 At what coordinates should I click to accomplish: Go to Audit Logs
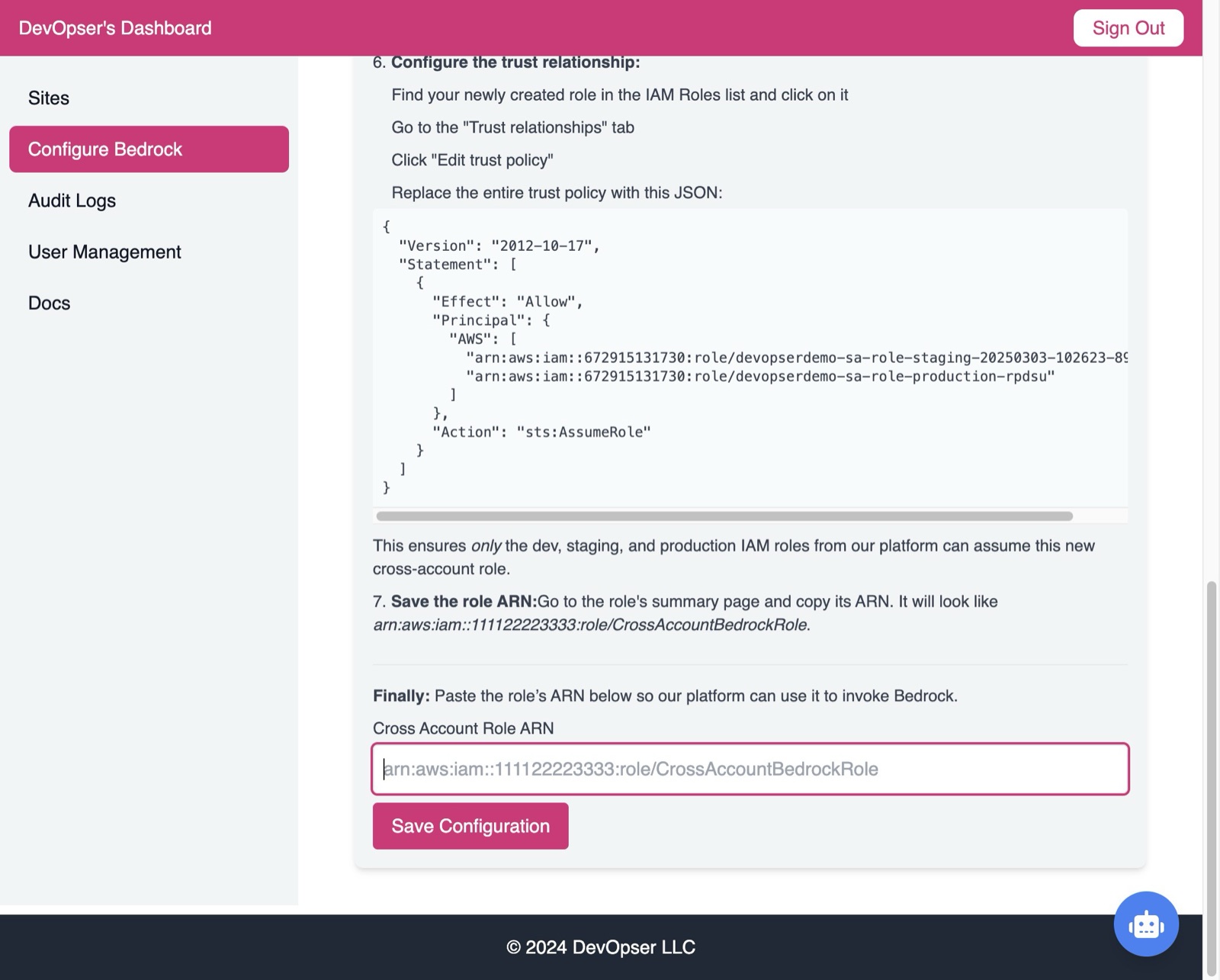tap(149, 200)
